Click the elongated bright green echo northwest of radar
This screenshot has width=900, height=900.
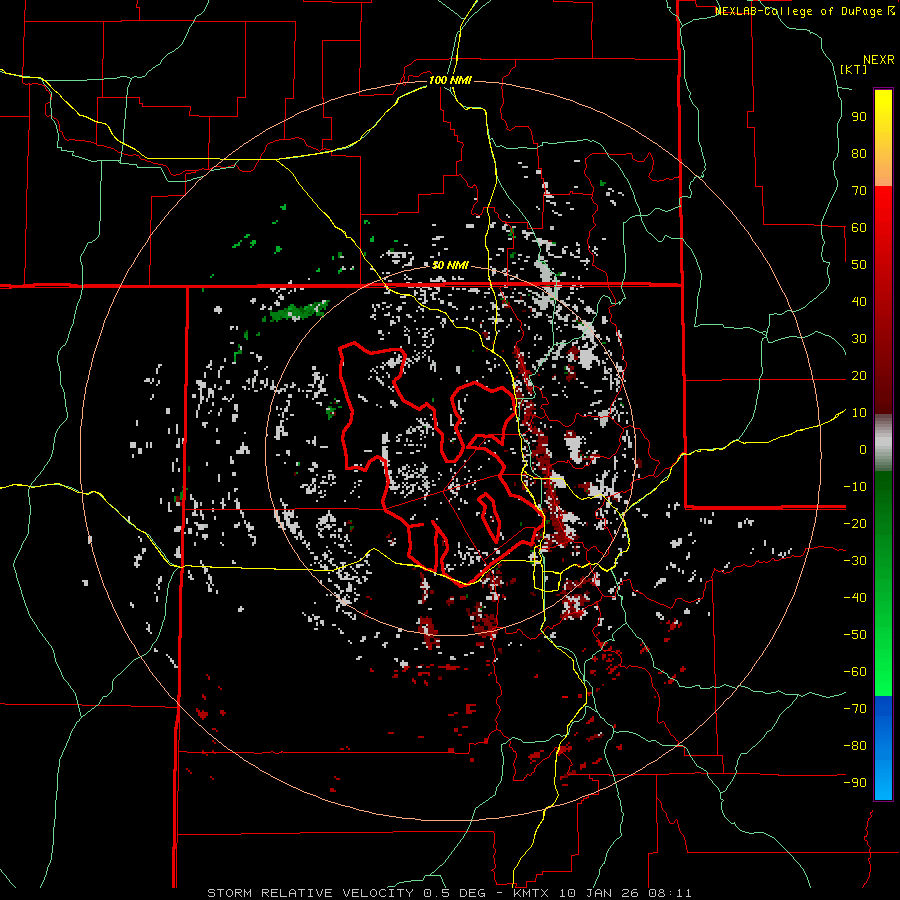click(298, 311)
